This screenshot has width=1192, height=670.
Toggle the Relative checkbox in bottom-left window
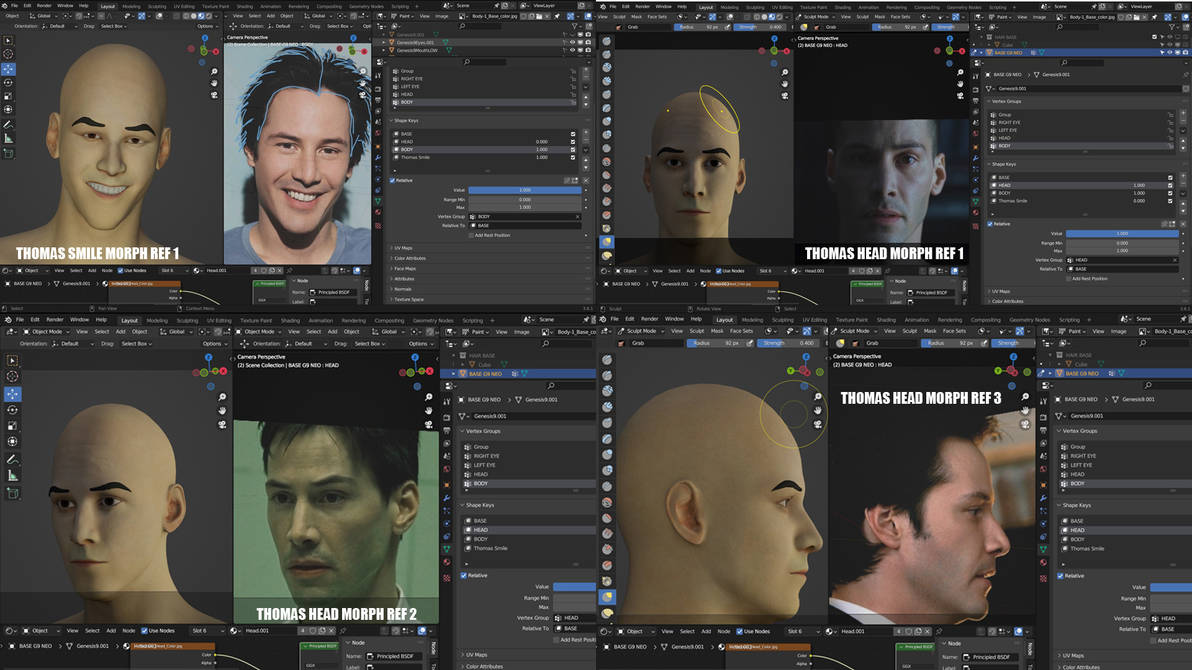tap(464, 575)
